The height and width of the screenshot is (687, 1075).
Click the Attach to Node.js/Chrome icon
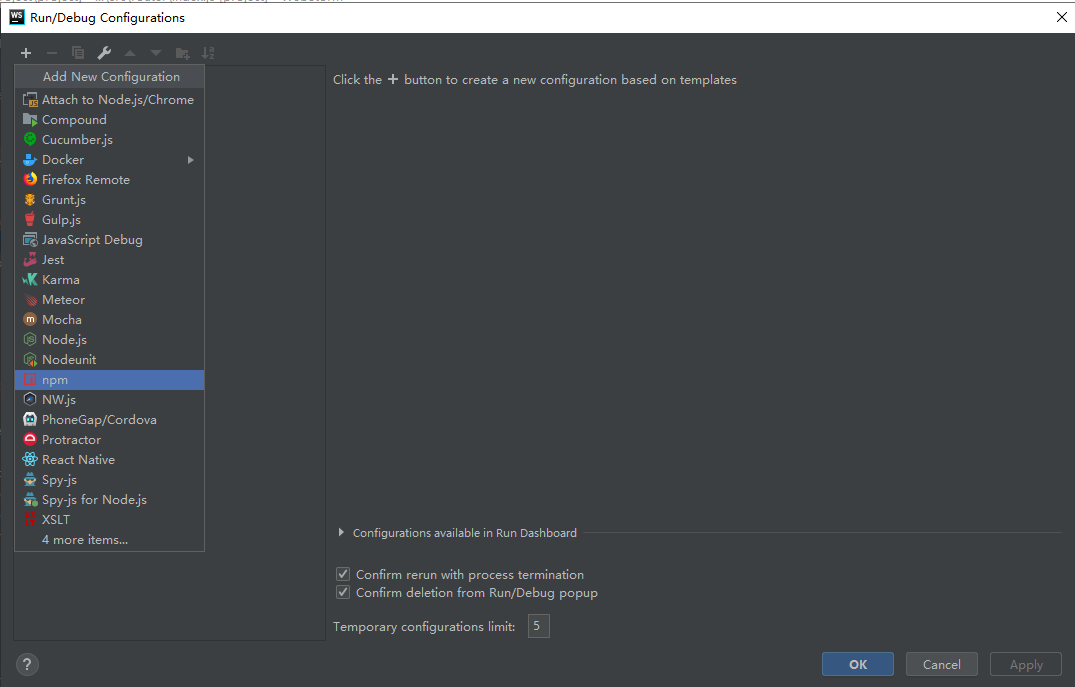pos(30,99)
